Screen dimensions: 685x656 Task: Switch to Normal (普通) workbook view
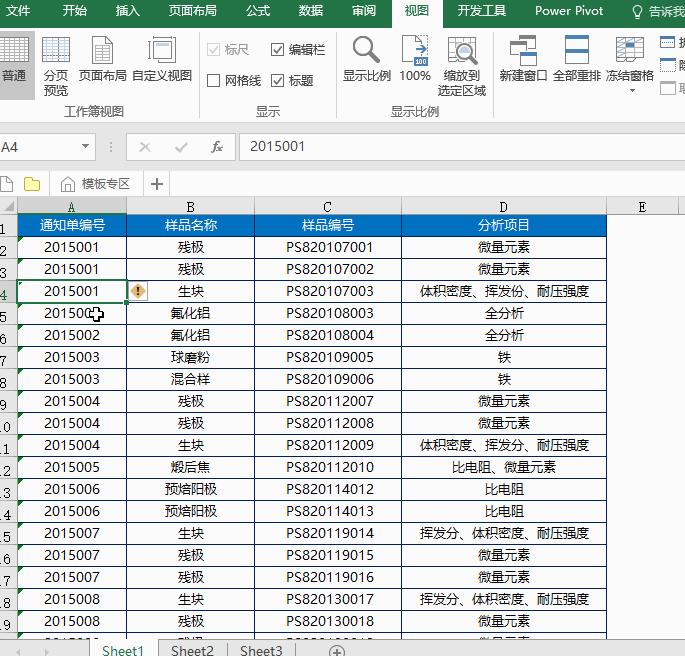point(14,65)
